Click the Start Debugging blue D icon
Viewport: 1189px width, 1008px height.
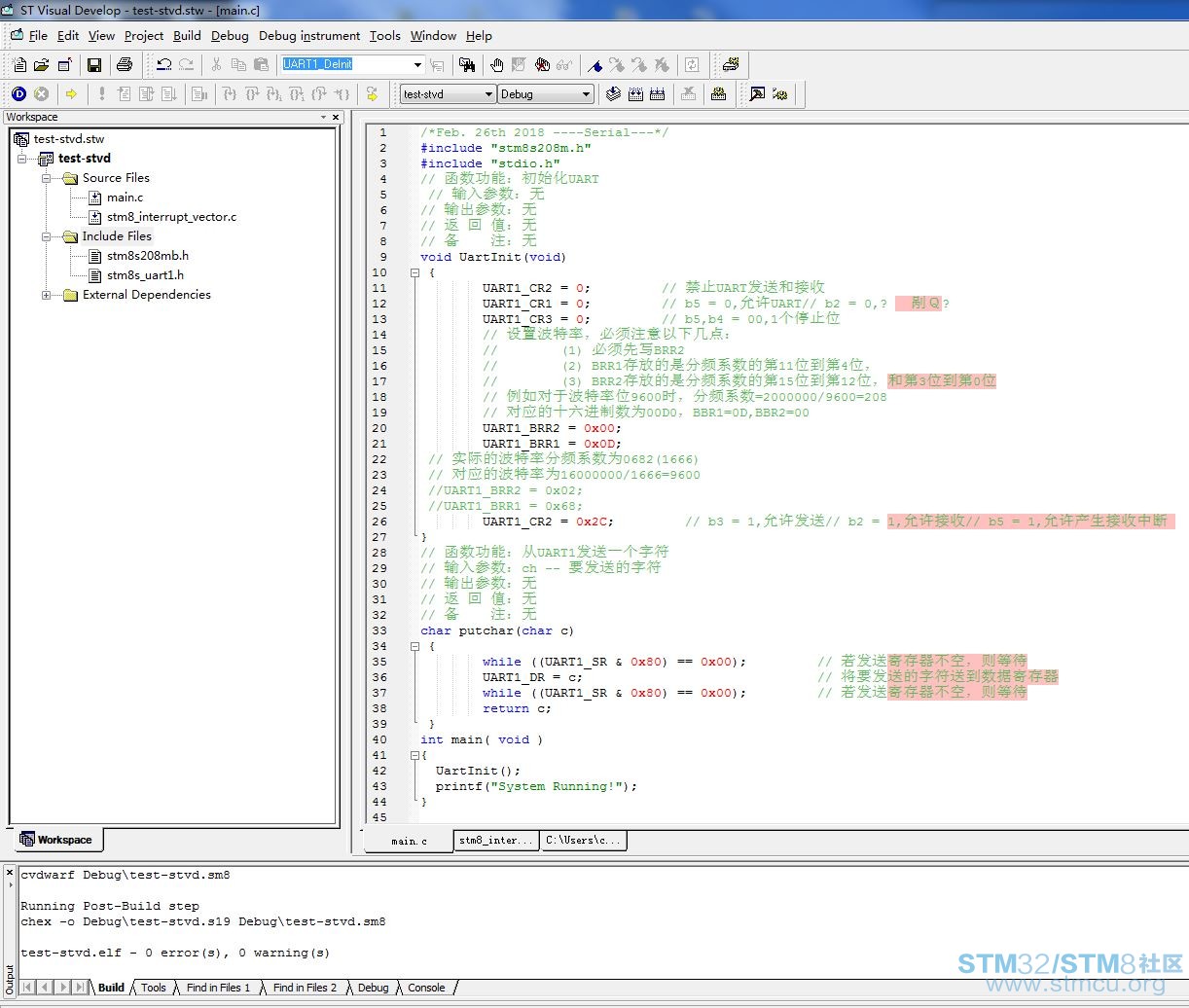pyautogui.click(x=18, y=94)
